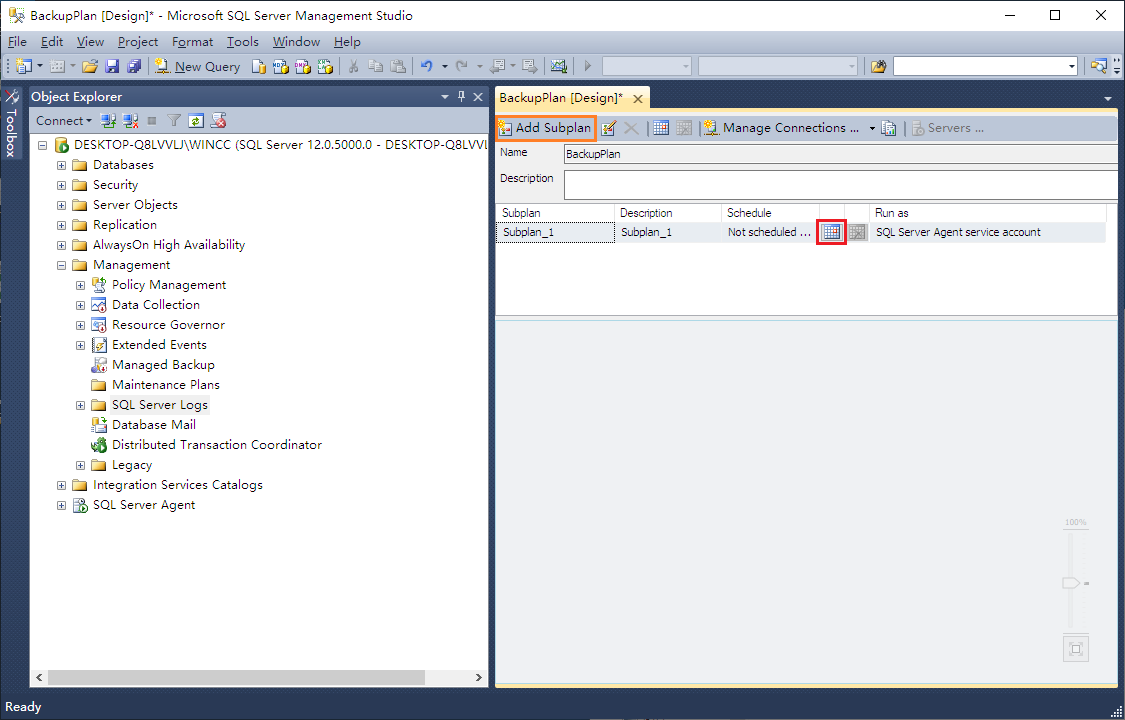This screenshot has width=1125, height=720.
Task: Open the Object Explorer window position dropdown
Action: [445, 96]
